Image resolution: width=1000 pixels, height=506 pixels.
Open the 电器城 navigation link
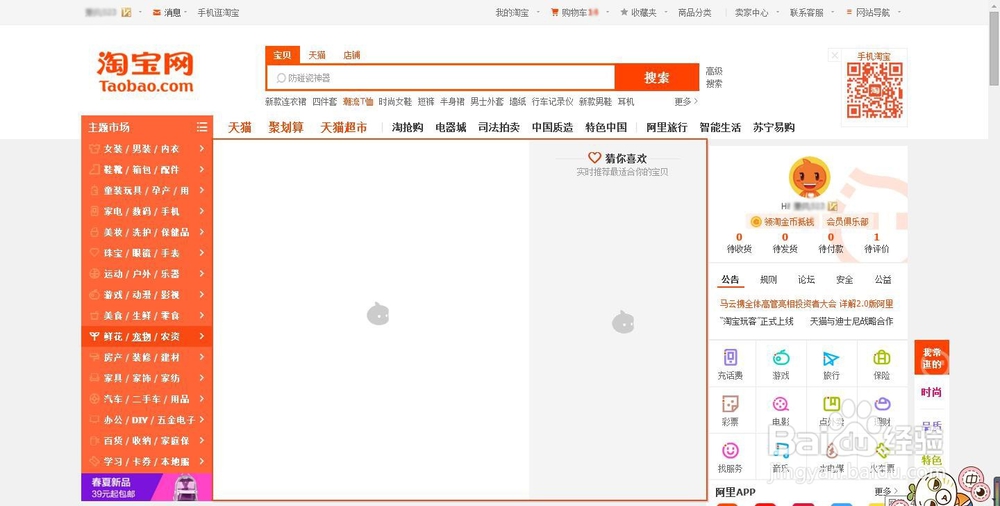click(x=451, y=127)
